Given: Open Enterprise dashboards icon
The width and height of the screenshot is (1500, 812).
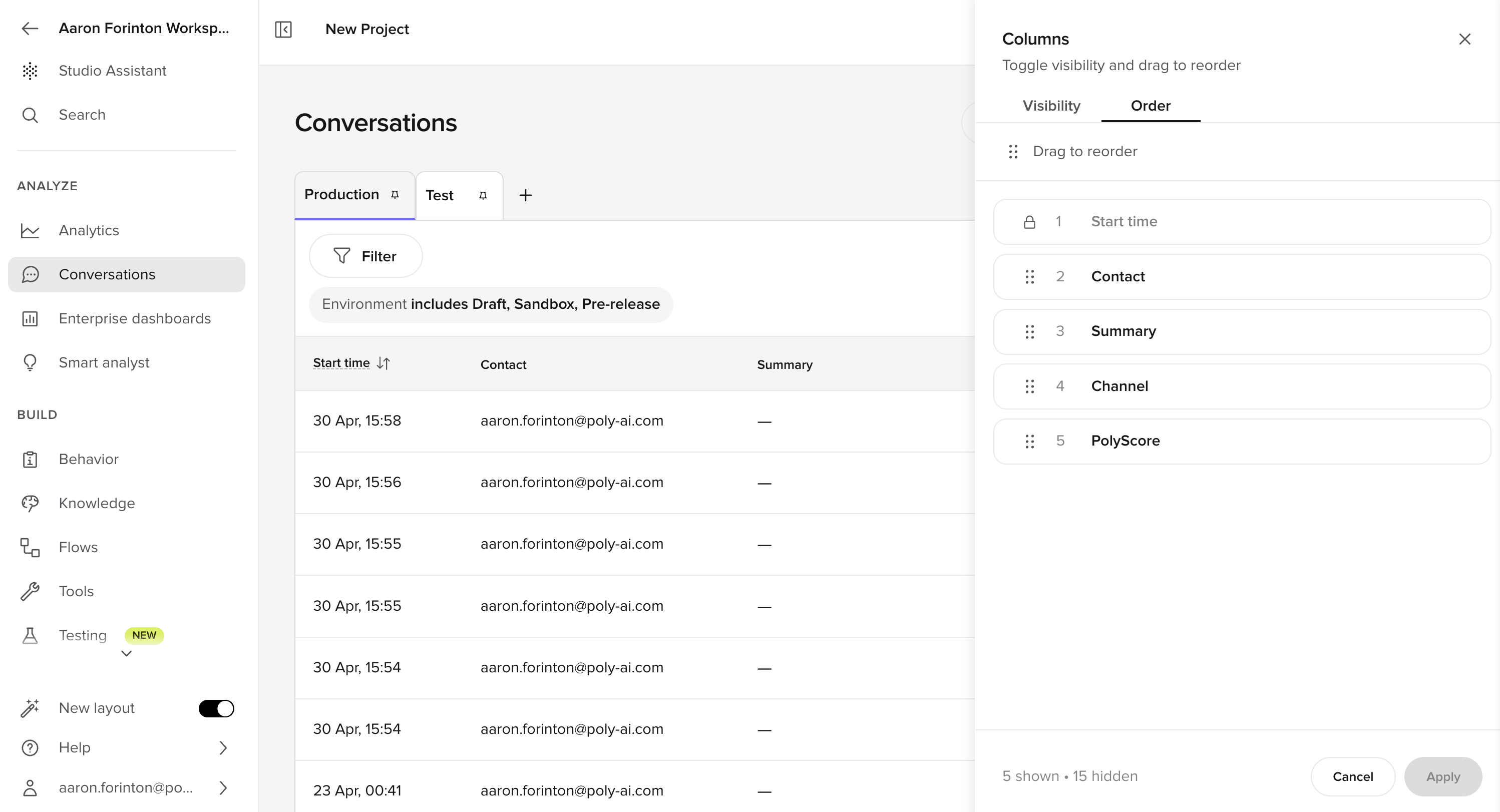Looking at the screenshot, I should click(30, 319).
